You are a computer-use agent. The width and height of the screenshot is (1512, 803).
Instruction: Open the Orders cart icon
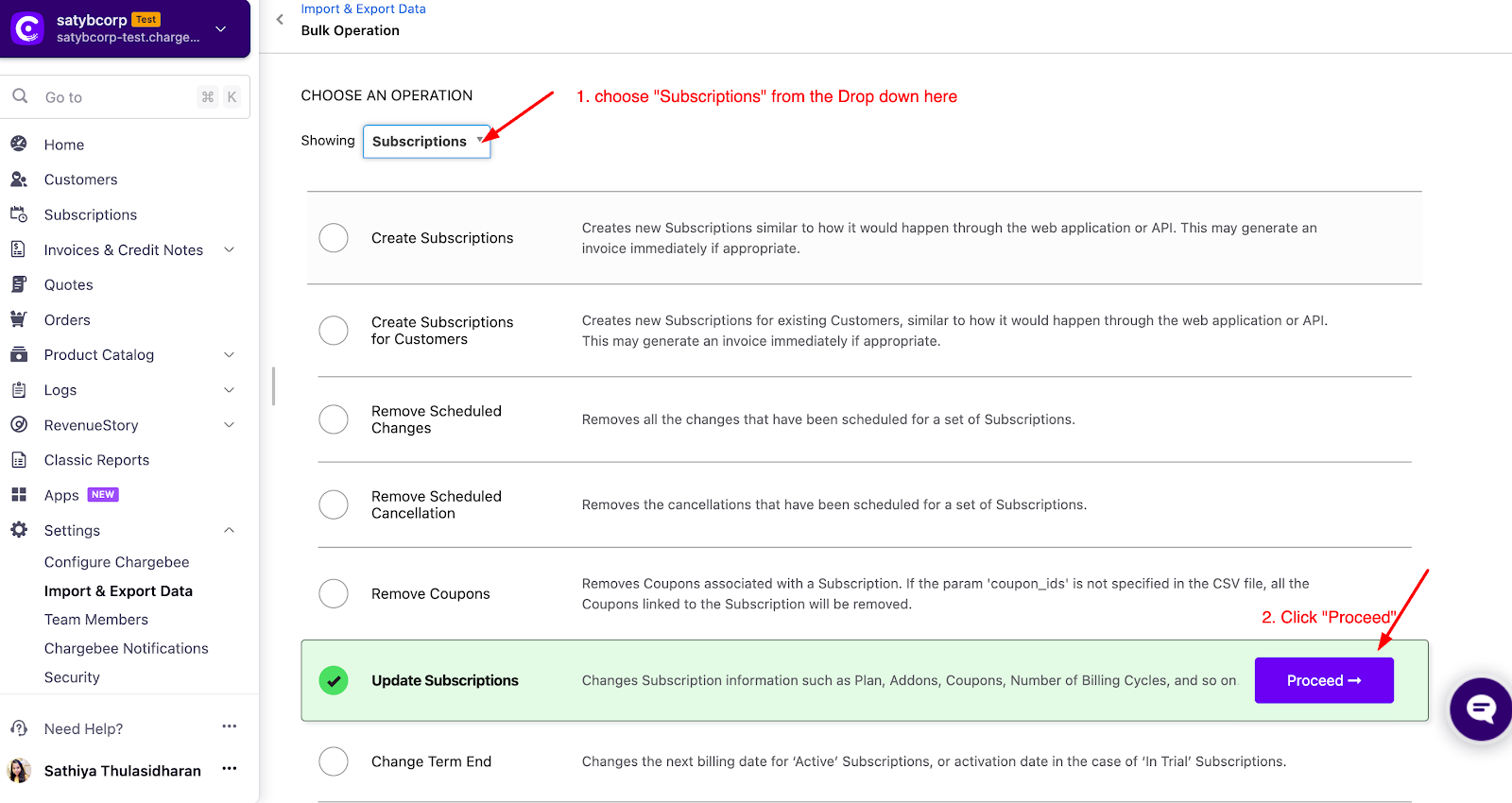19,318
